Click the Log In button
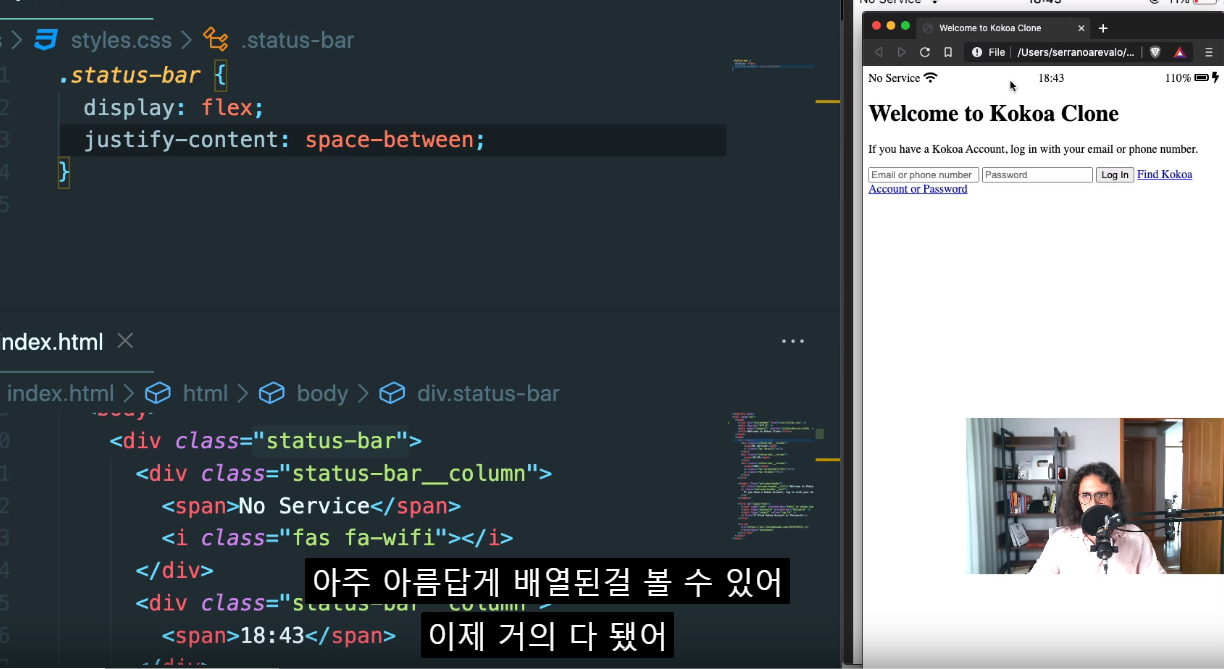The width and height of the screenshot is (1224, 669). point(1114,175)
